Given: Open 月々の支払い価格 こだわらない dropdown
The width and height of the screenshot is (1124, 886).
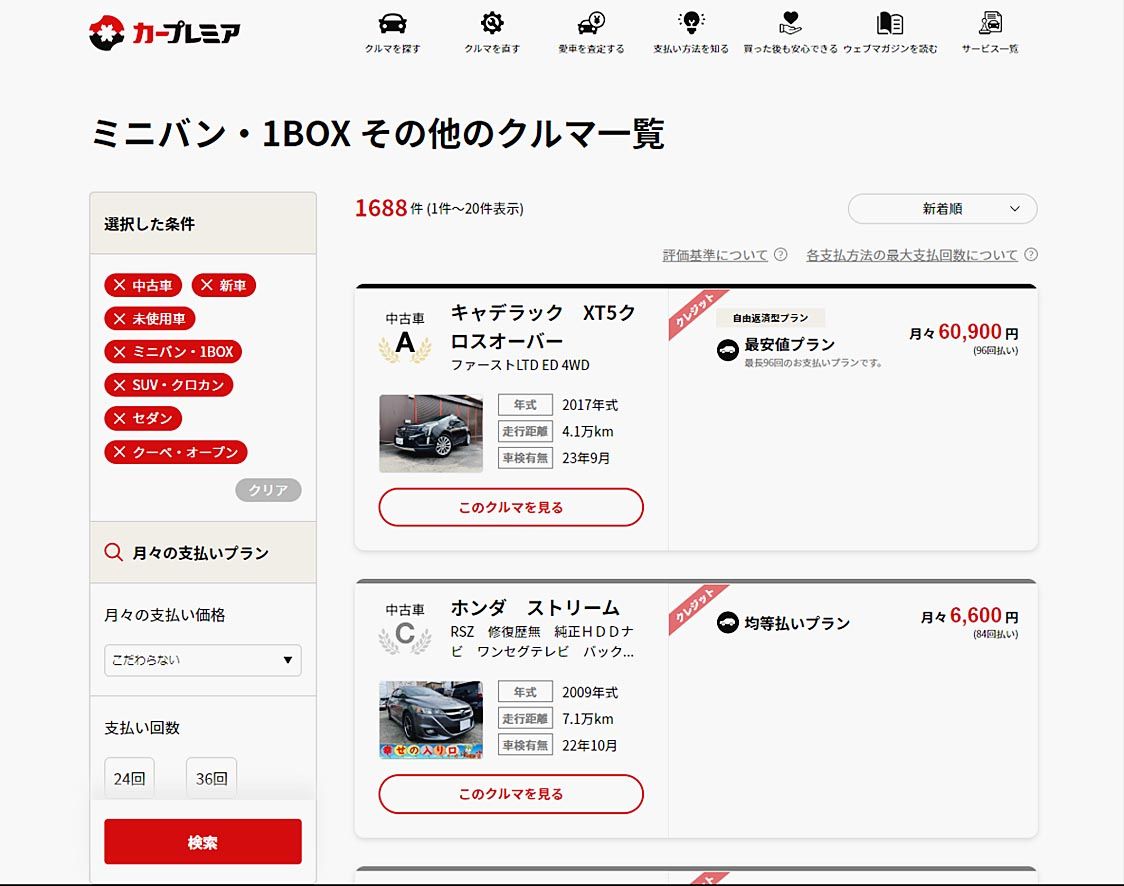Looking at the screenshot, I should (202, 660).
